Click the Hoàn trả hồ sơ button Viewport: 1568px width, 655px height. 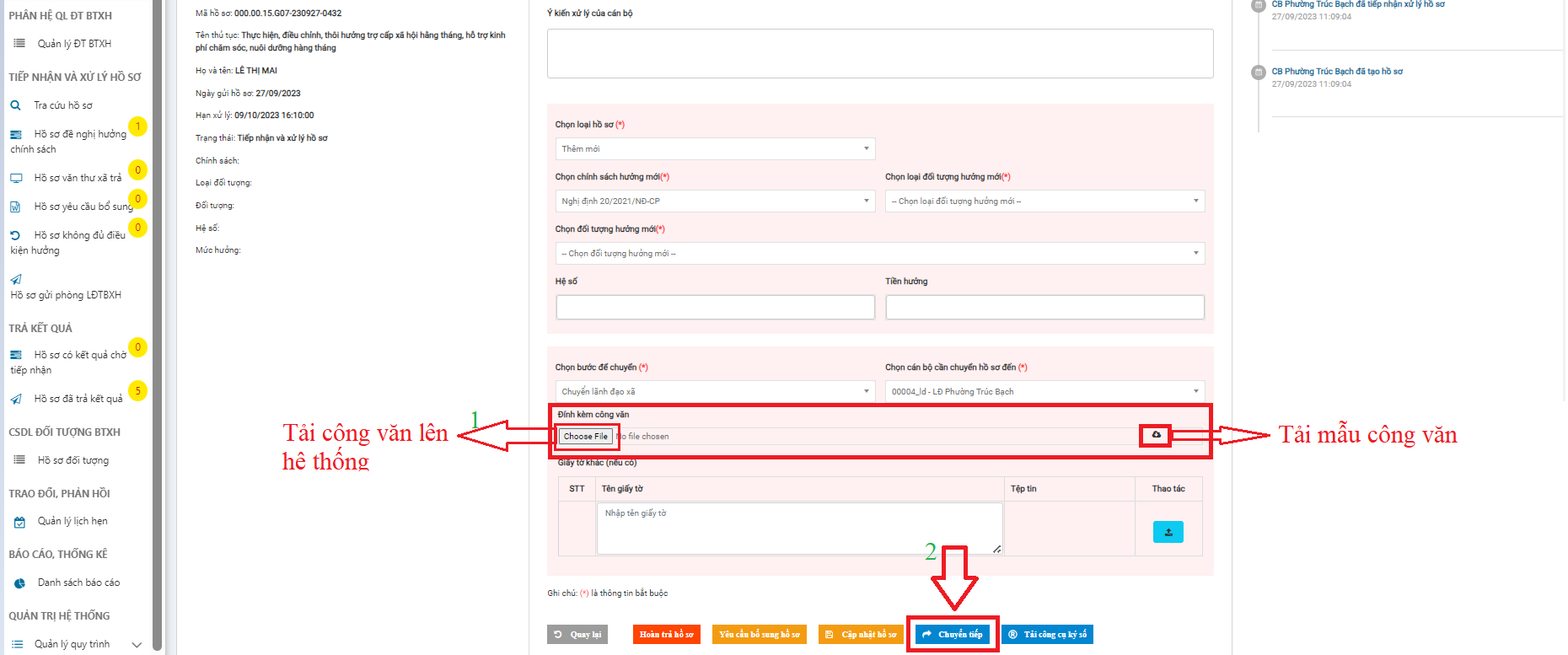coord(666,635)
